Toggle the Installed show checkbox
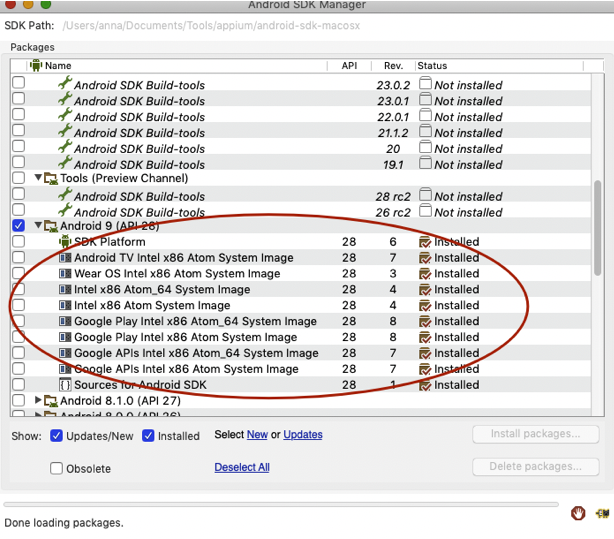The height and width of the screenshot is (539, 614). pyautogui.click(x=148, y=436)
